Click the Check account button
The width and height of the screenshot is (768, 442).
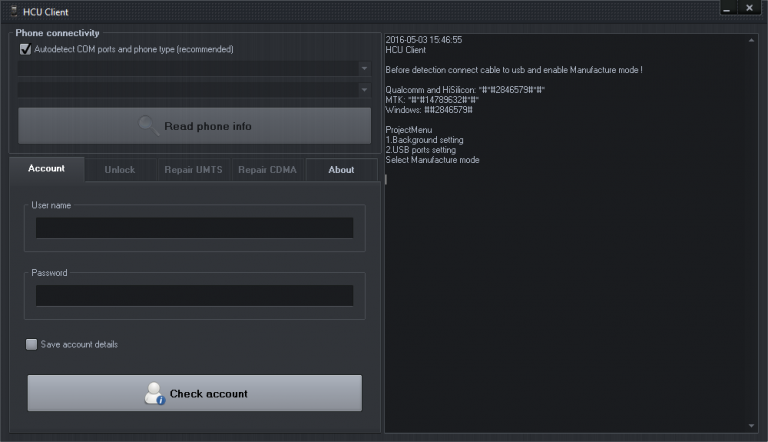[194, 393]
